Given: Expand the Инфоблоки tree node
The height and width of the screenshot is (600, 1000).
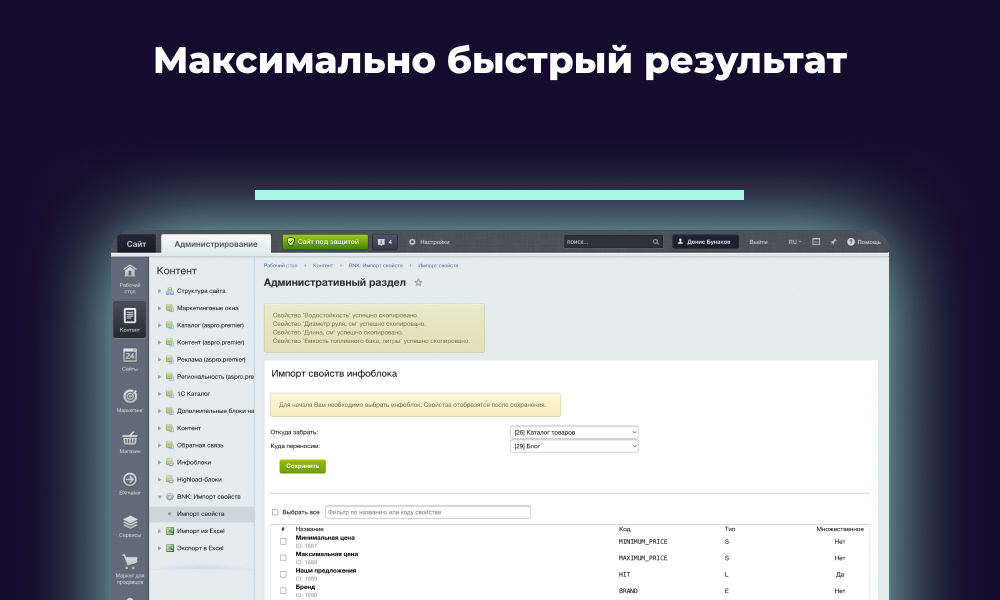Looking at the screenshot, I should pos(159,462).
